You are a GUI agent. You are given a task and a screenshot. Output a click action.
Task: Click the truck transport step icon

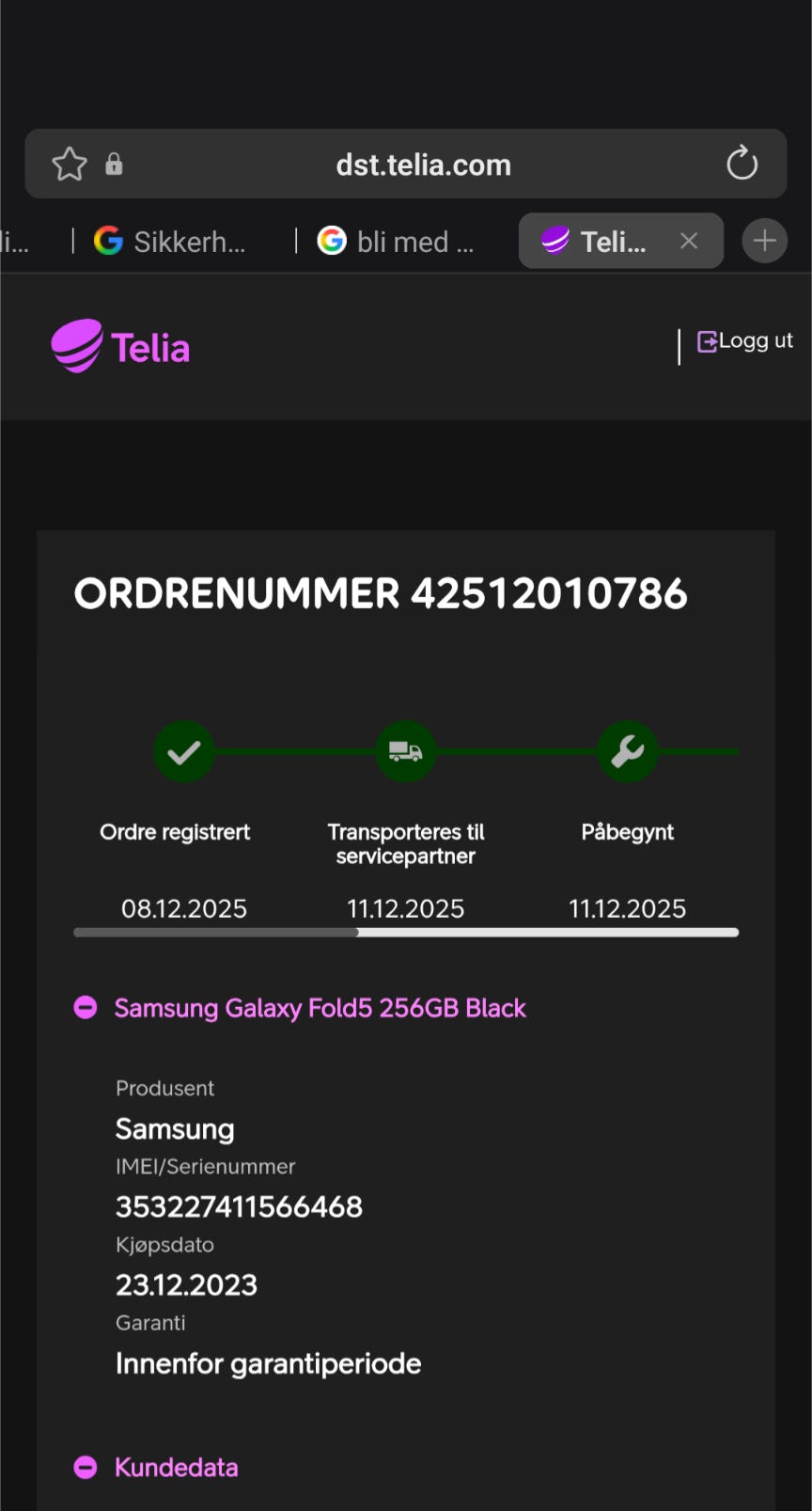coord(406,751)
